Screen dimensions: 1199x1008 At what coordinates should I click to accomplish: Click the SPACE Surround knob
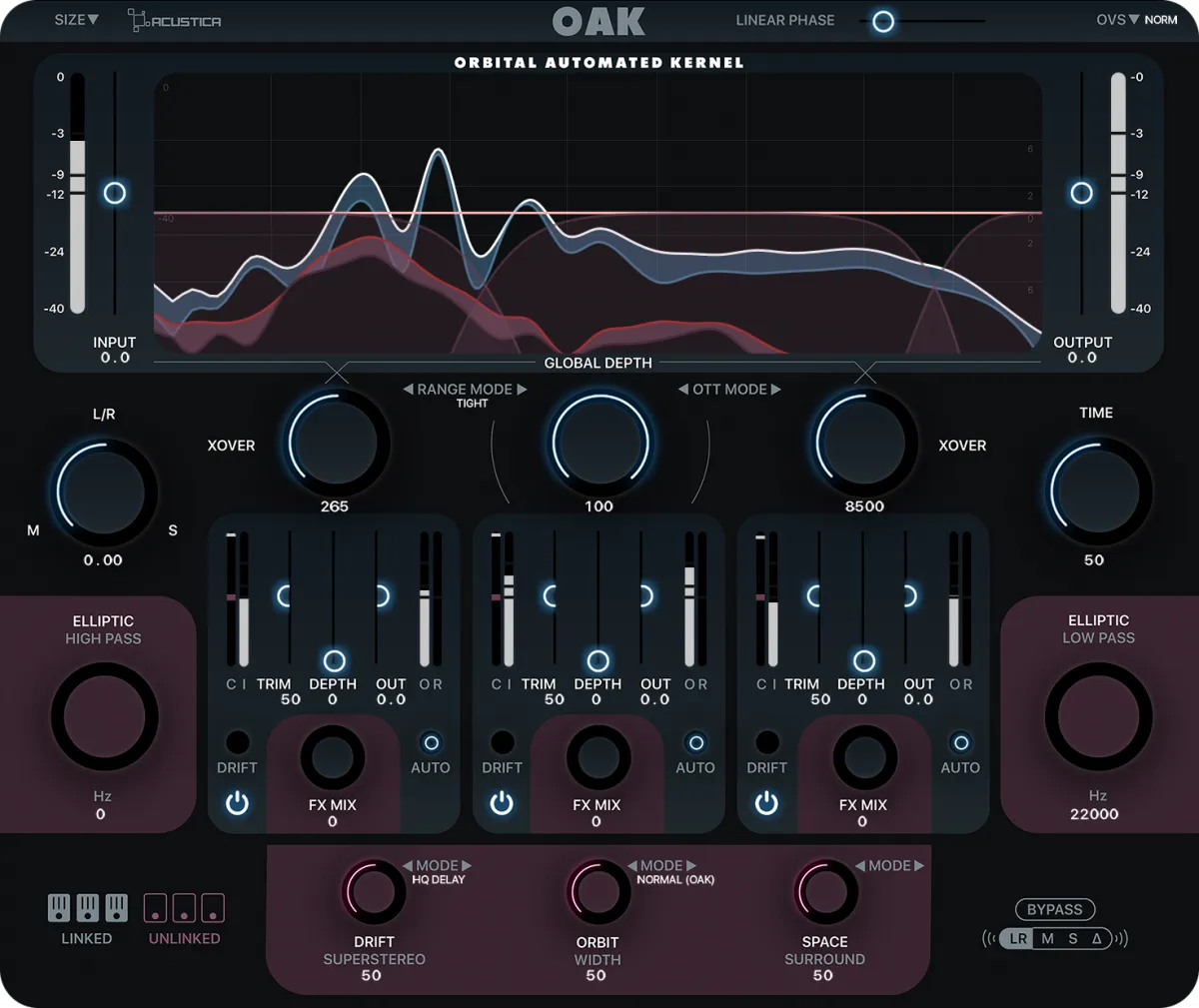click(825, 891)
